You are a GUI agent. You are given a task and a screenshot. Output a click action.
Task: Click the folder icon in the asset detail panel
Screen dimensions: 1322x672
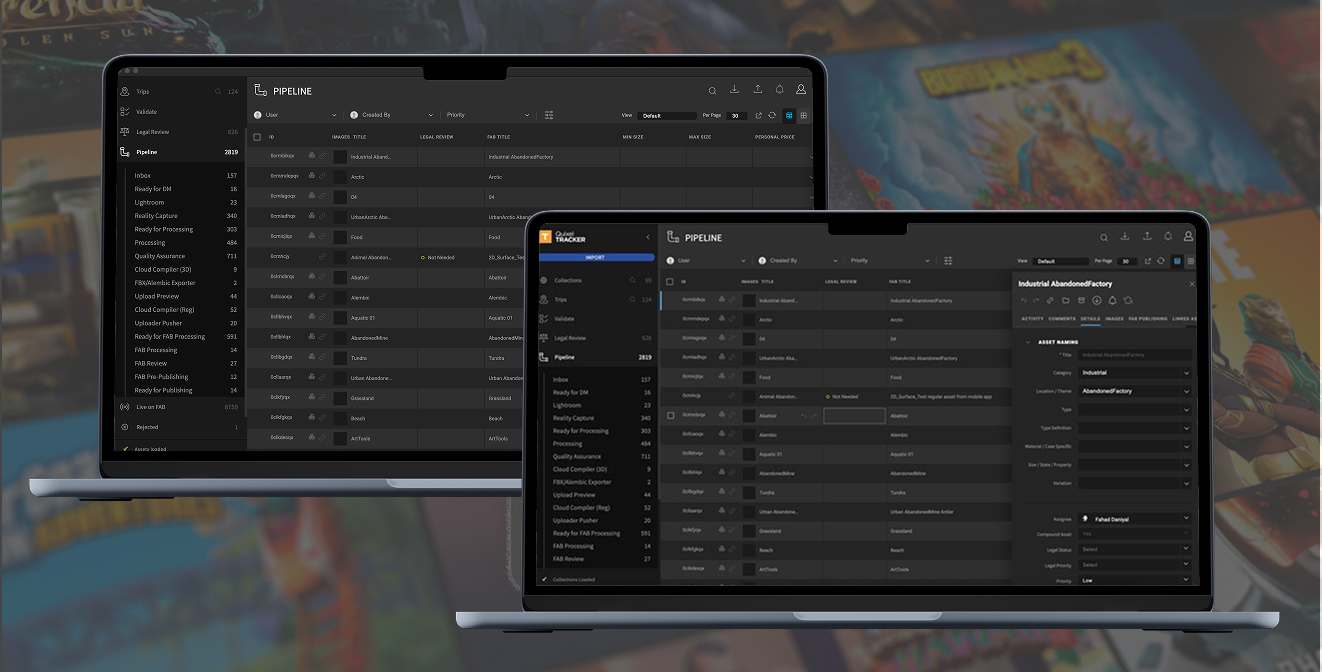coord(1066,300)
